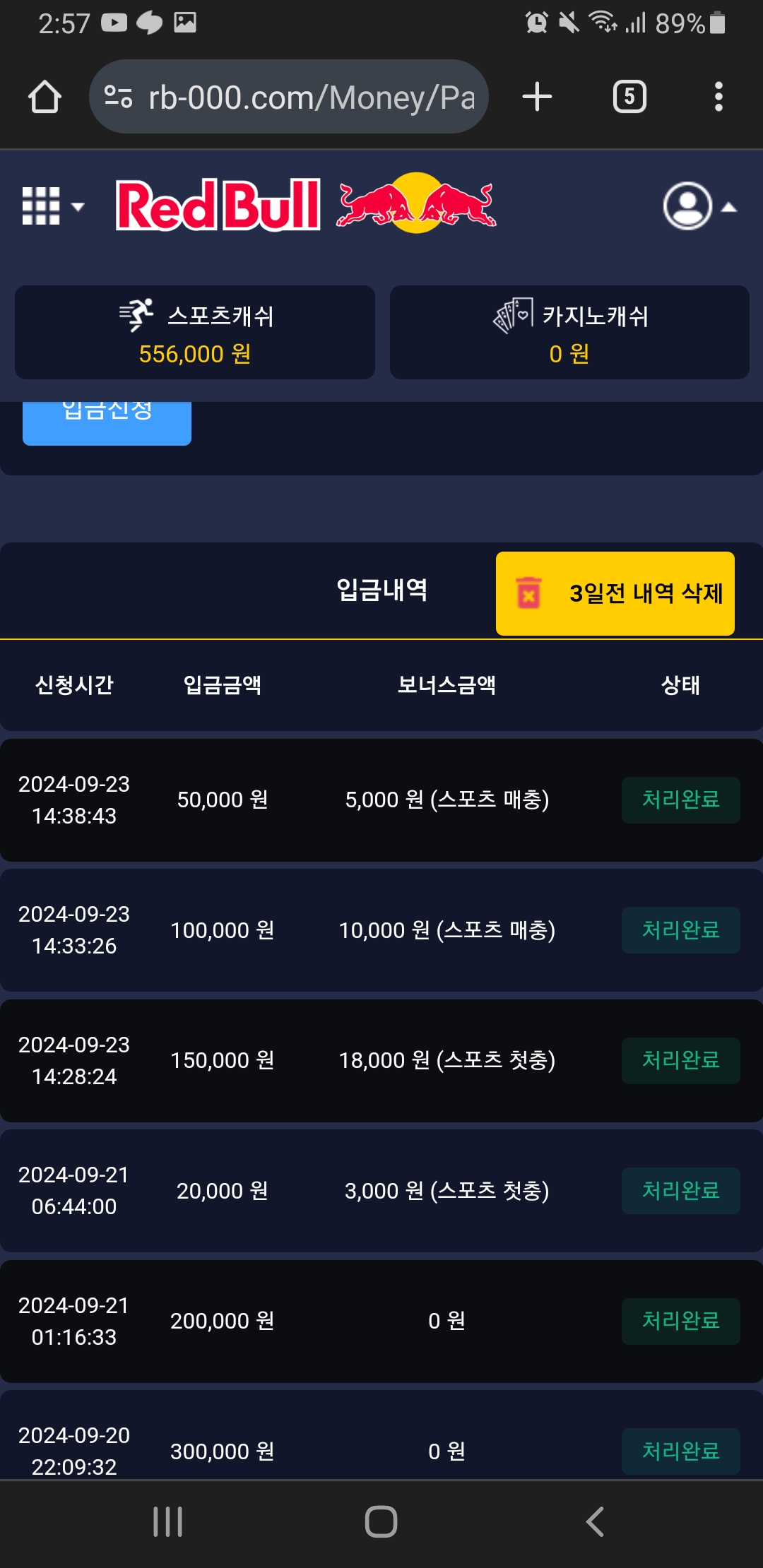Select the 카지노캐쉬 balance card
The image size is (763, 1568).
[x=569, y=333]
